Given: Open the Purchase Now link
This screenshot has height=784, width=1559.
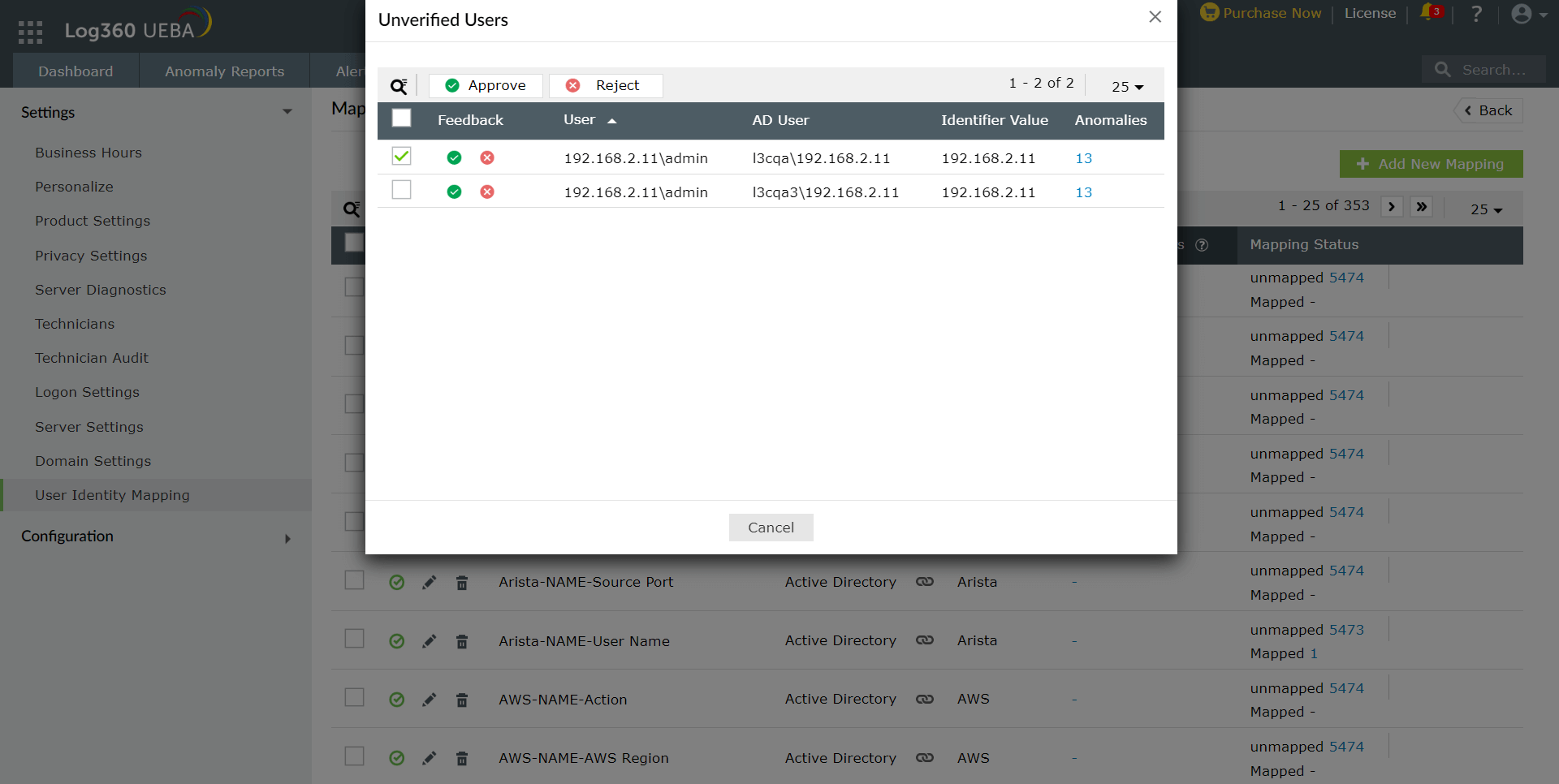Looking at the screenshot, I should [1261, 13].
